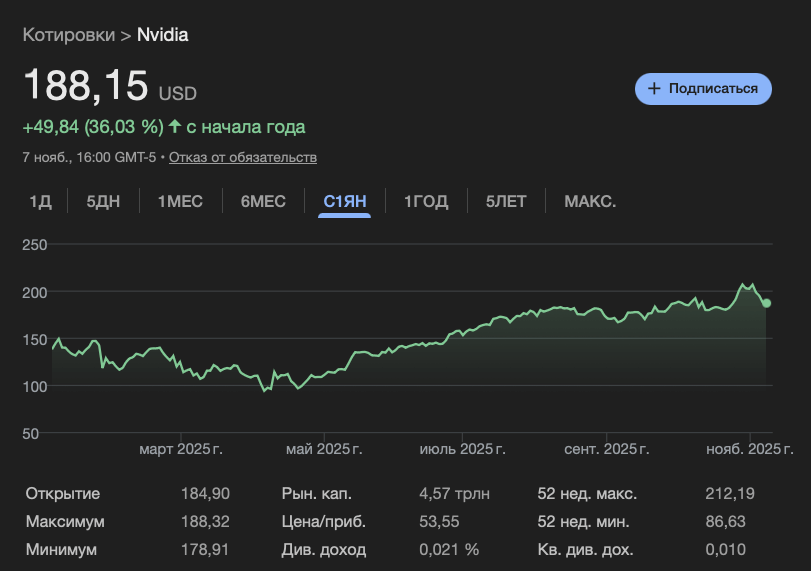The image size is (811, 571).
Task: Click the 100 y-axis label
Action: [35, 386]
